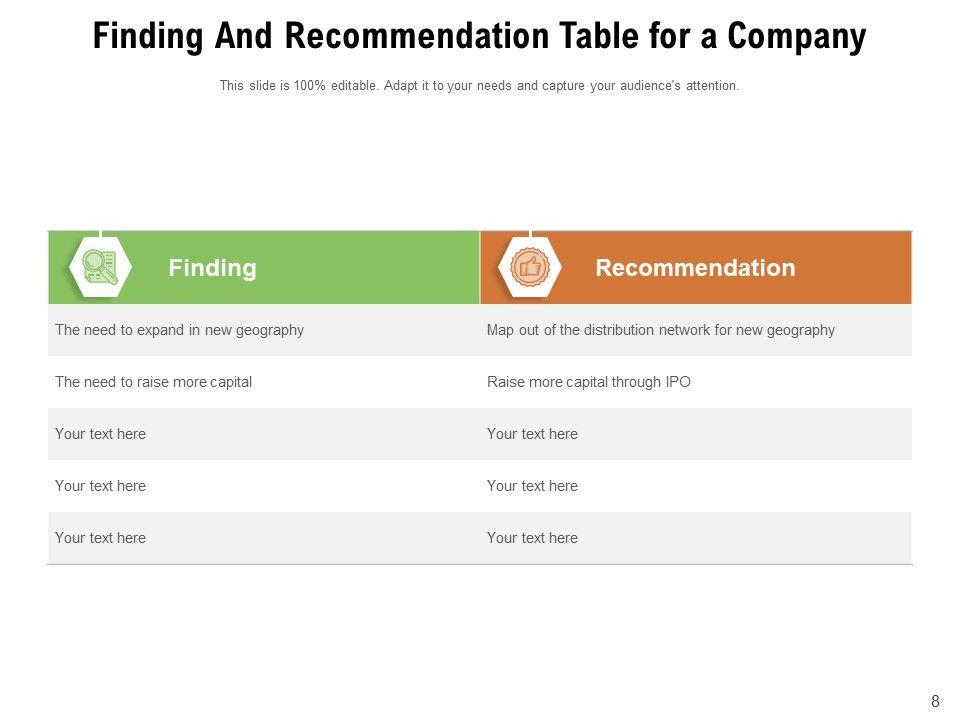Viewport: 960px width, 720px height.
Task: Select second 'Your text here' under Finding
Action: [100, 486]
